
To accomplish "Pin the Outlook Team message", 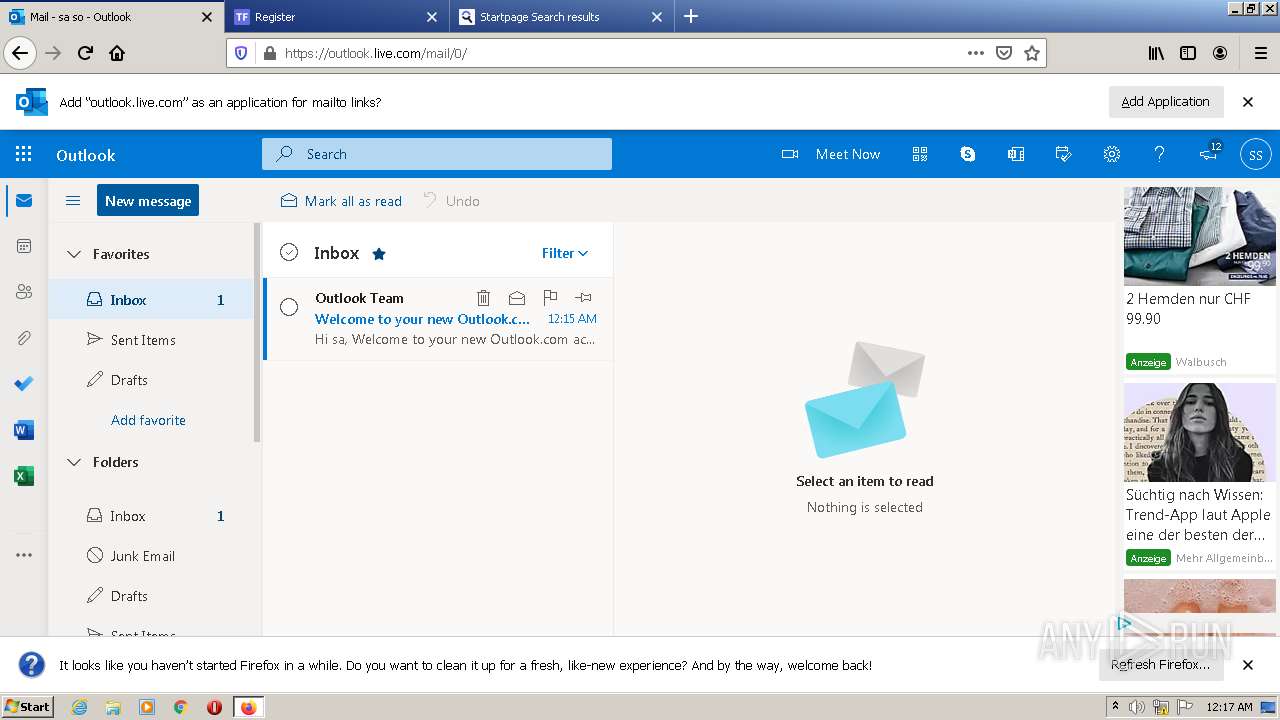I will [x=583, y=298].
